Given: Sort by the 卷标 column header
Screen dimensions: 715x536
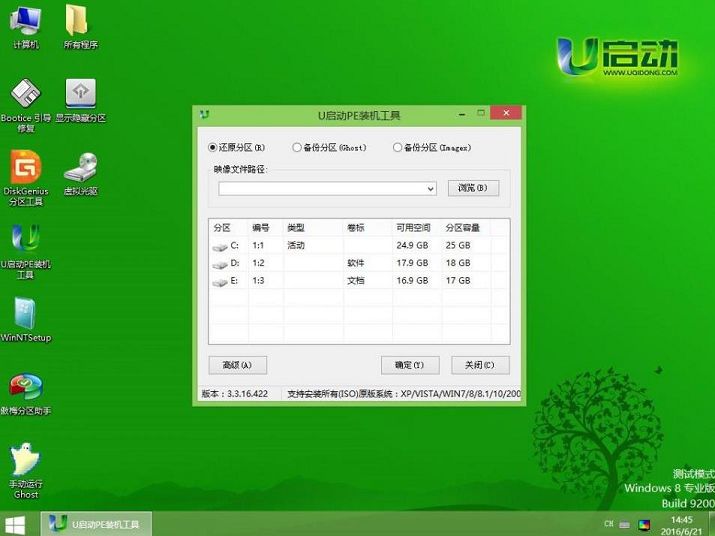Looking at the screenshot, I should [x=368, y=228].
